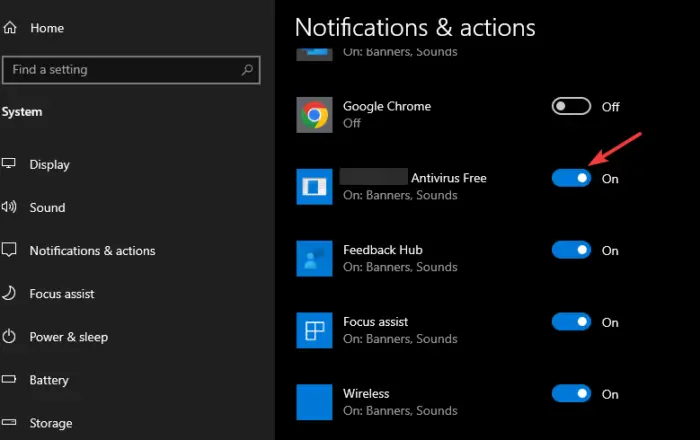Click the Battery icon in sidebar
Screen dimensions: 700x440
[x=9, y=379]
